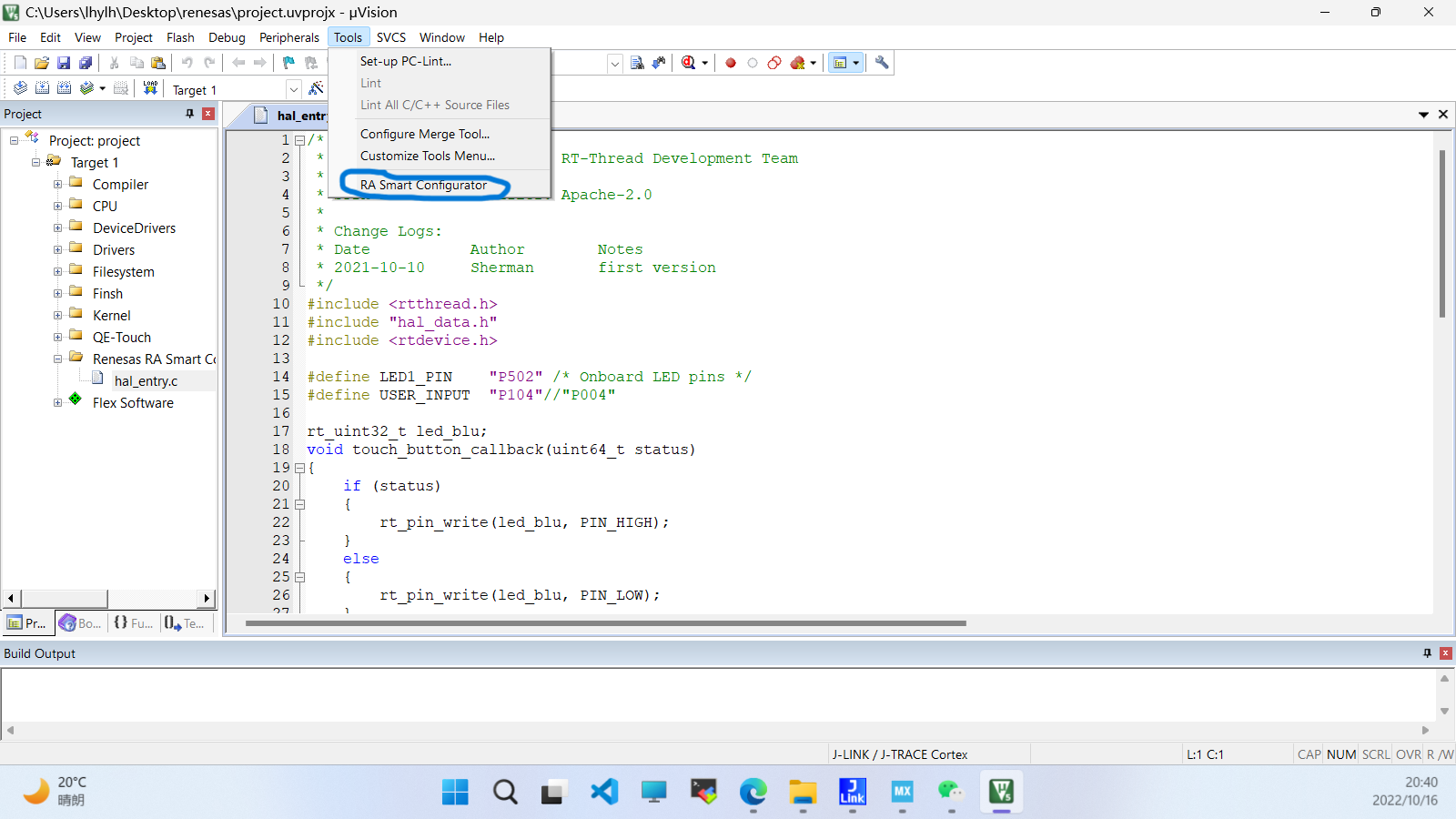Switch to Books tab at panel bottom
The height and width of the screenshot is (819, 1456).
pos(80,623)
